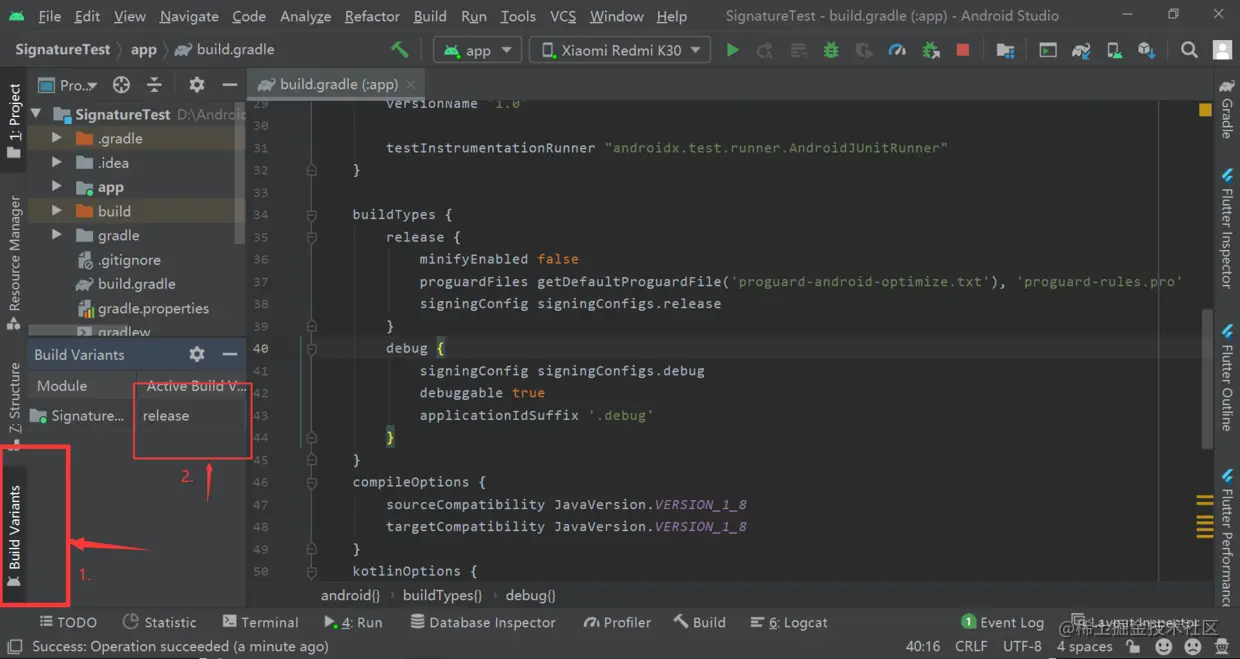This screenshot has width=1240, height=659.
Task: Expand the app module folder
Action: click(57, 187)
